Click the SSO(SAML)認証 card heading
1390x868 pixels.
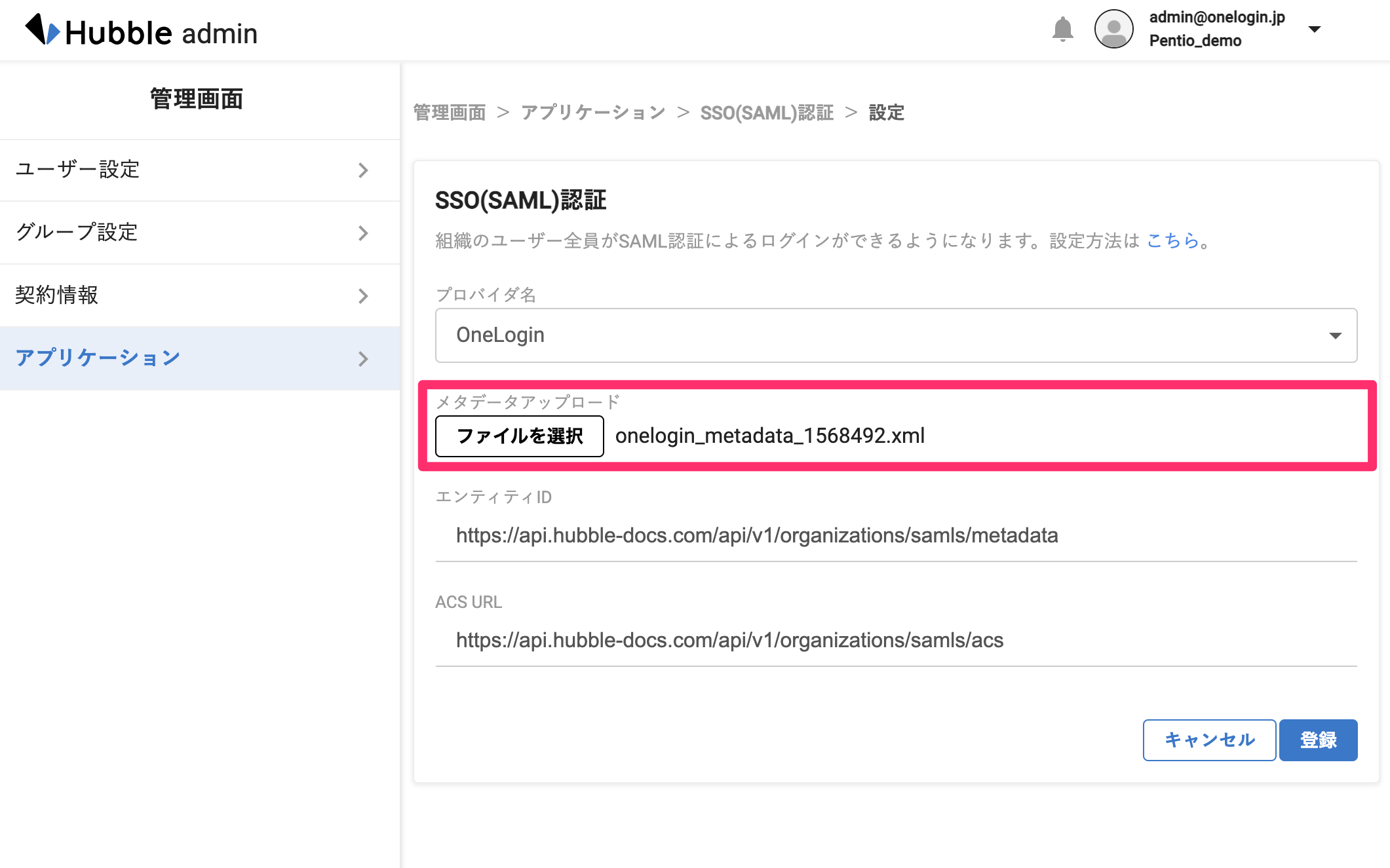tap(521, 200)
